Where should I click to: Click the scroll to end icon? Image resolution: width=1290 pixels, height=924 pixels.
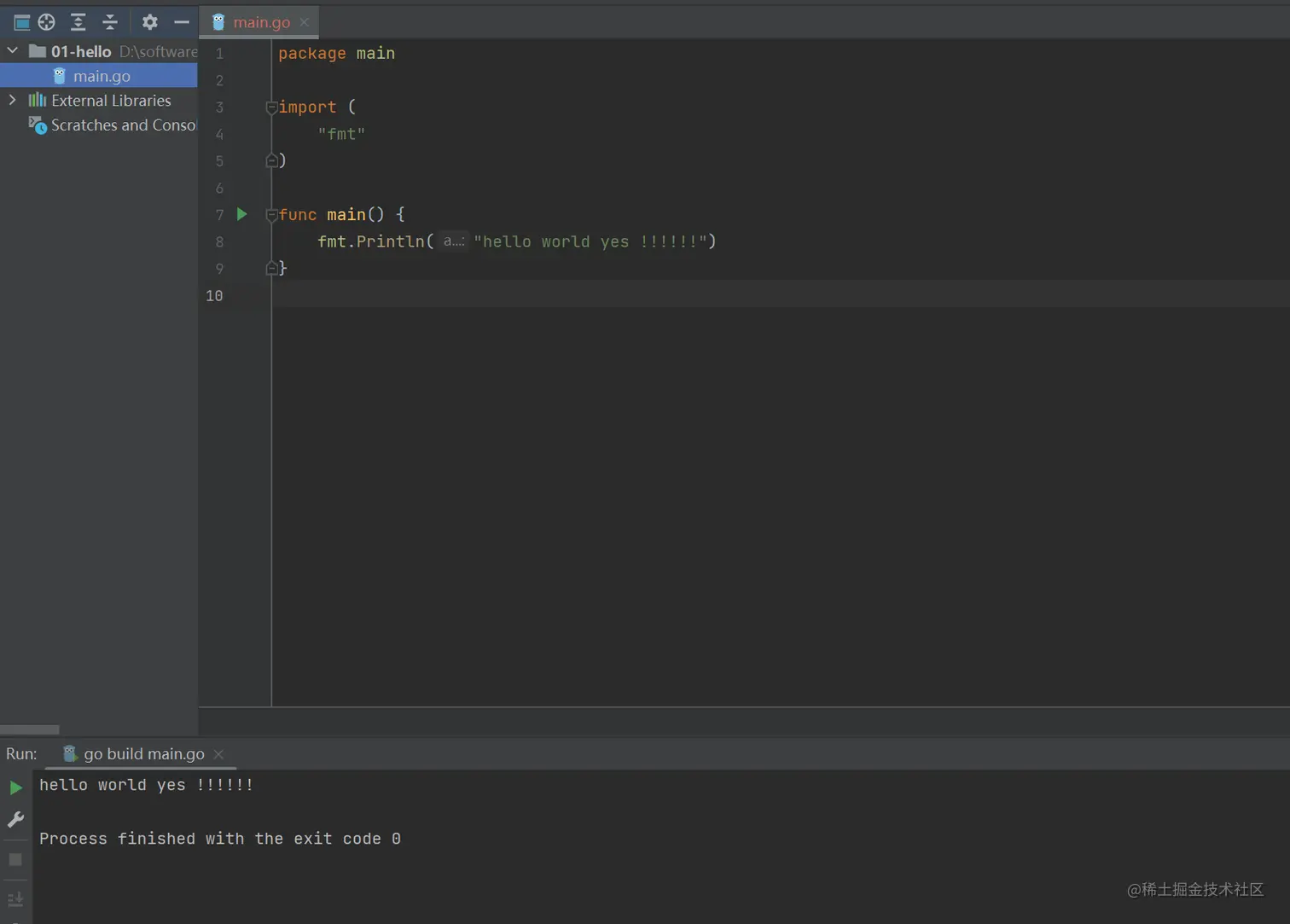[15, 899]
